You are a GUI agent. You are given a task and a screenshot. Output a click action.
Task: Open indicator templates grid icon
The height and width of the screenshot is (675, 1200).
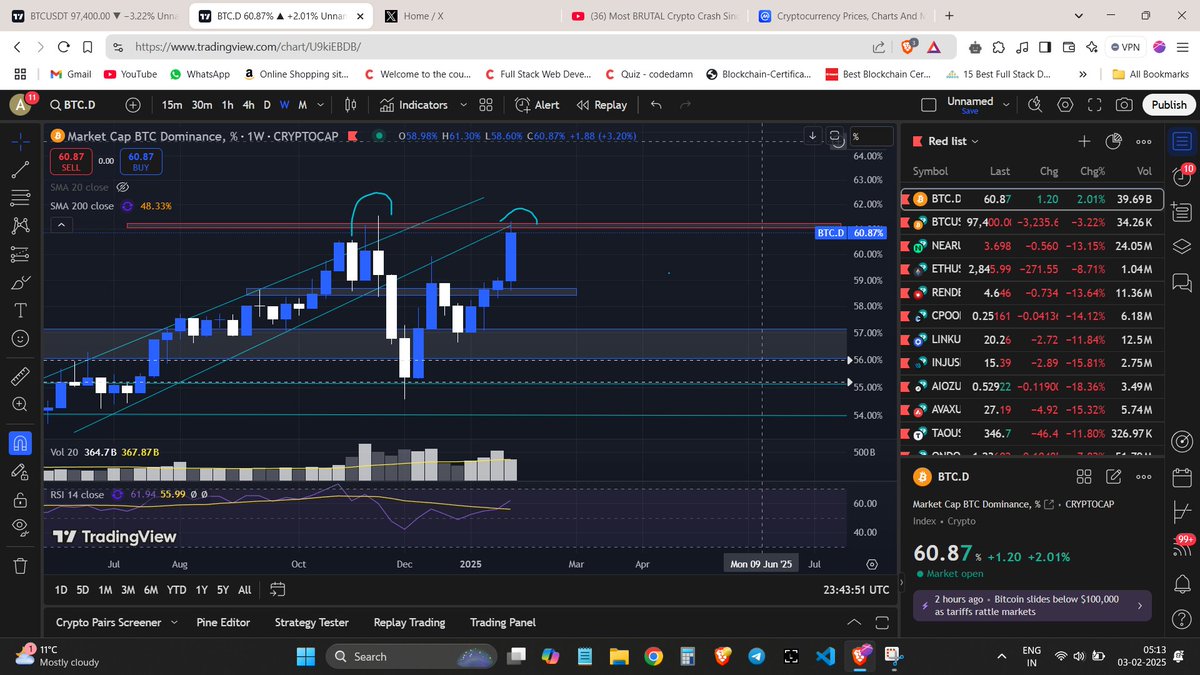click(486, 104)
